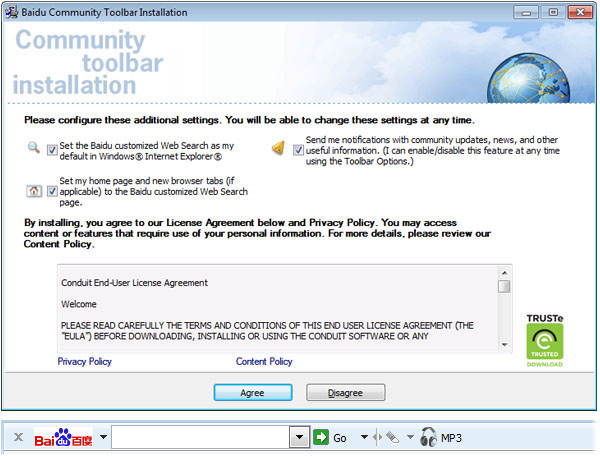The image size is (600, 456).
Task: Open the highlighter options dropdown arrow
Action: [x=410, y=437]
